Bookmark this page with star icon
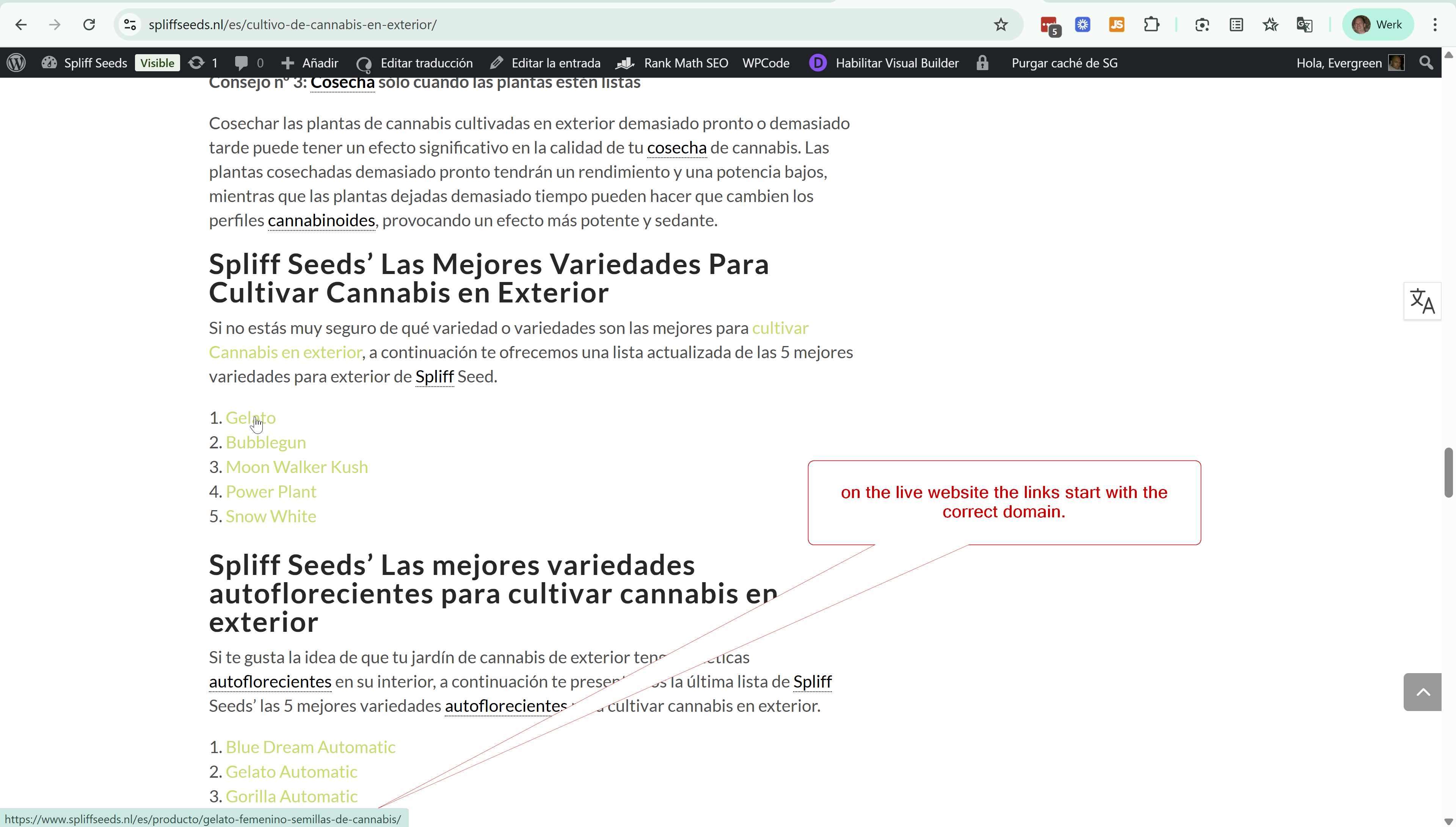1456x827 pixels. pyautogui.click(x=1000, y=24)
